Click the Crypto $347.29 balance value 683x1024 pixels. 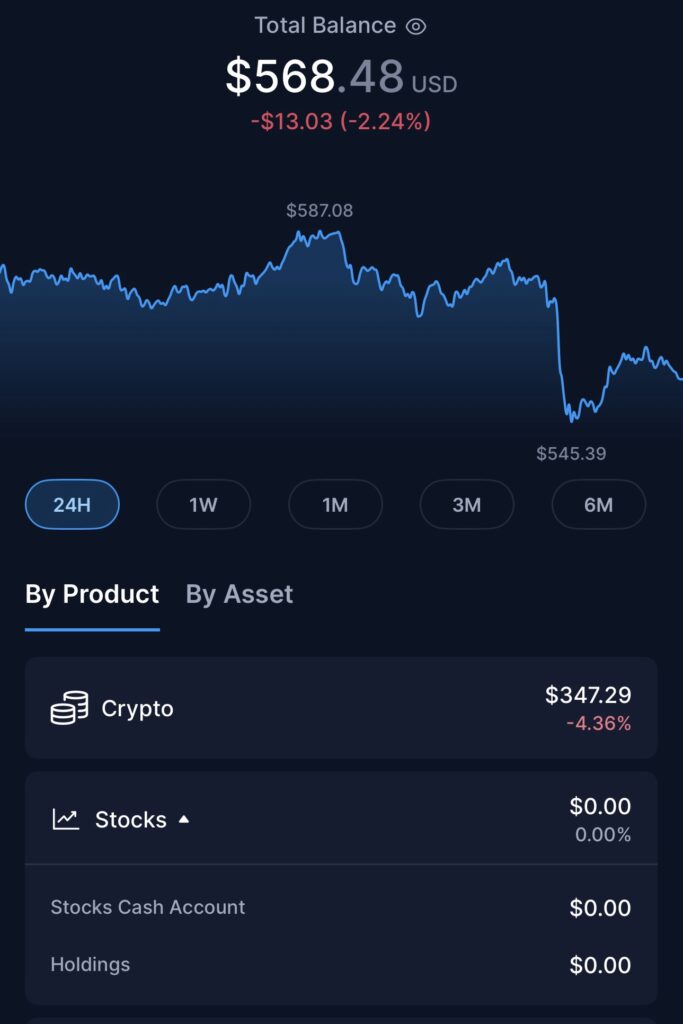(x=588, y=695)
